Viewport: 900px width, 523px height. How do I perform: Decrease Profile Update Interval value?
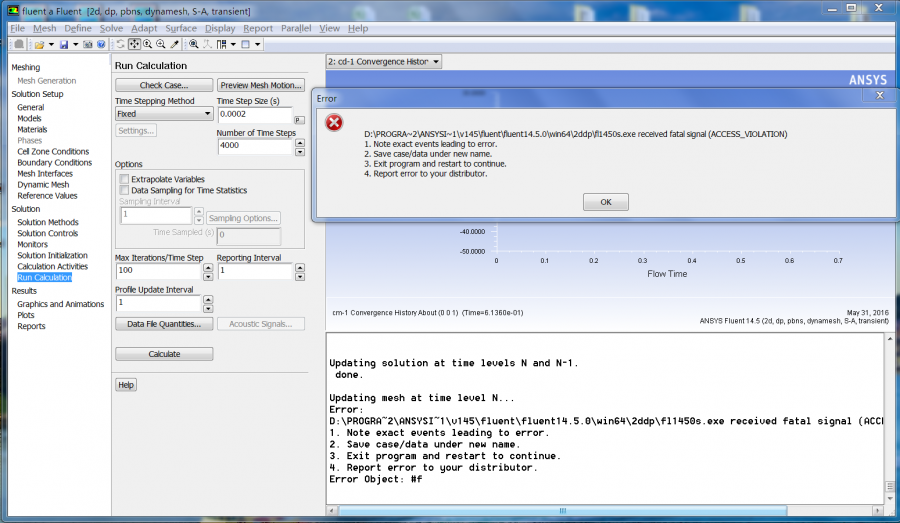[208, 308]
